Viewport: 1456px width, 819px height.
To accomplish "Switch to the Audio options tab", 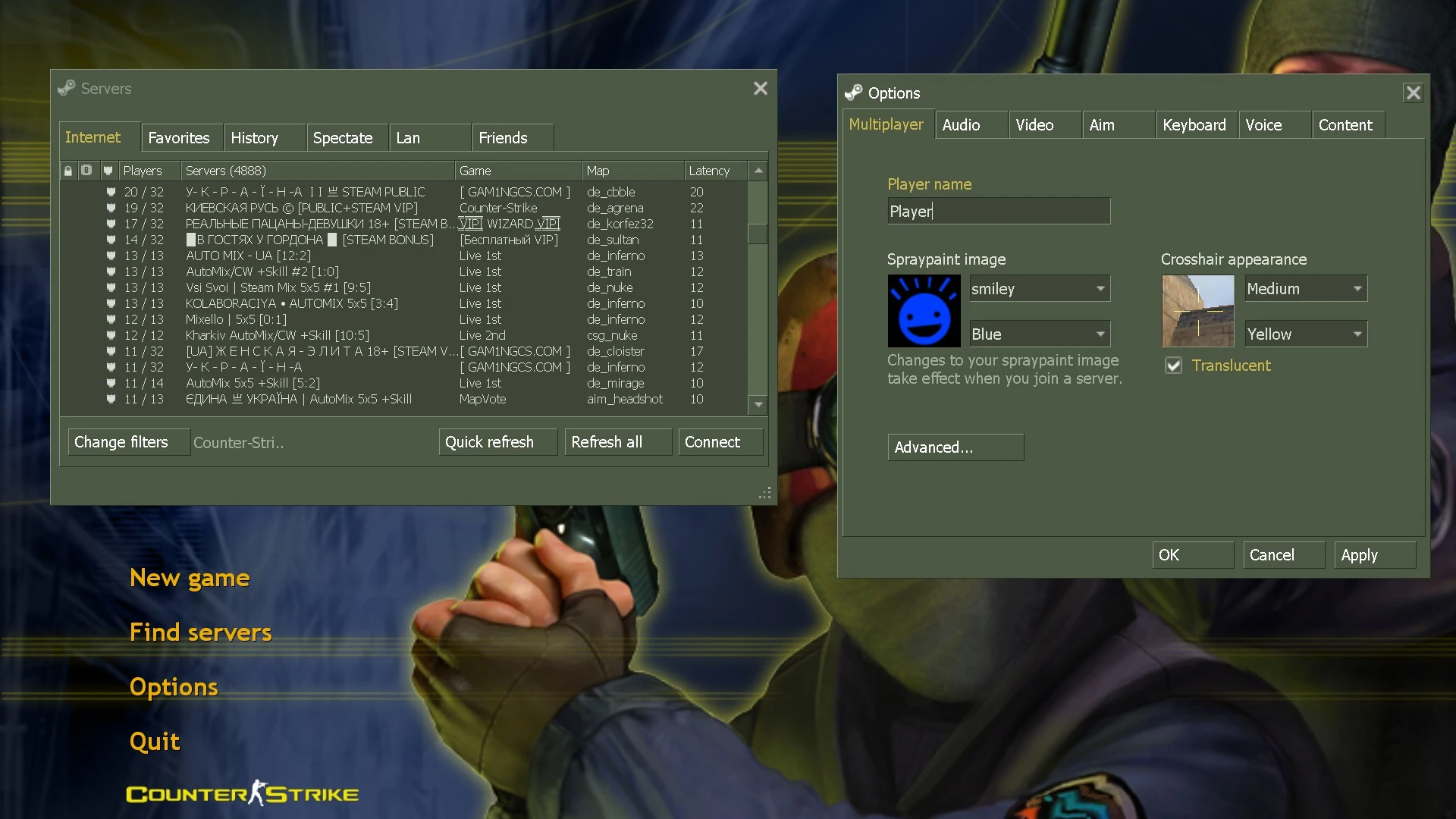I will pyautogui.click(x=960, y=124).
